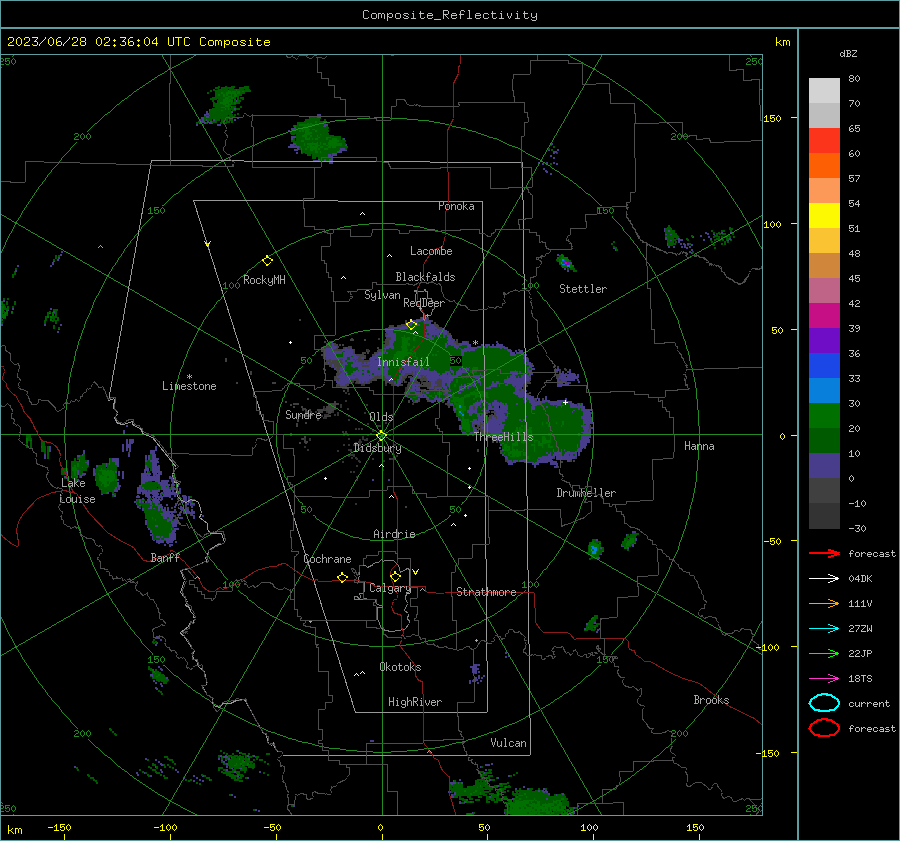The width and height of the screenshot is (900, 841).
Task: Click the Hanna town label
Action: [x=699, y=446]
